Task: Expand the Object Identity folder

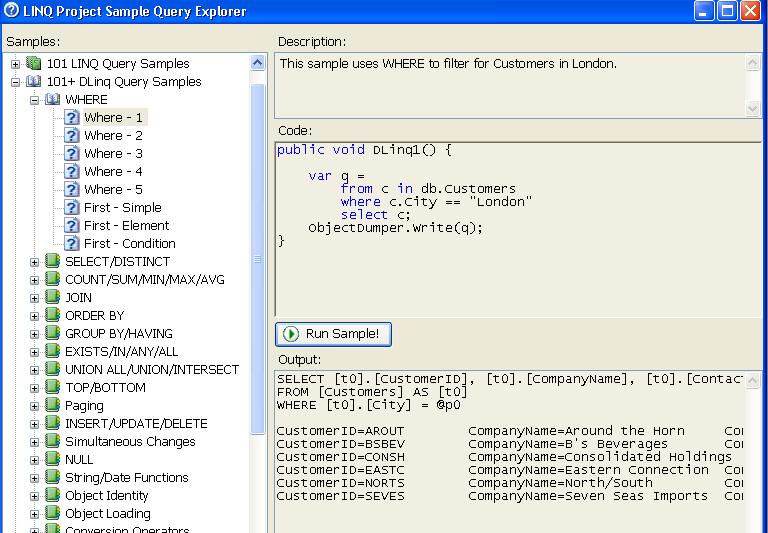Action: coord(34,496)
